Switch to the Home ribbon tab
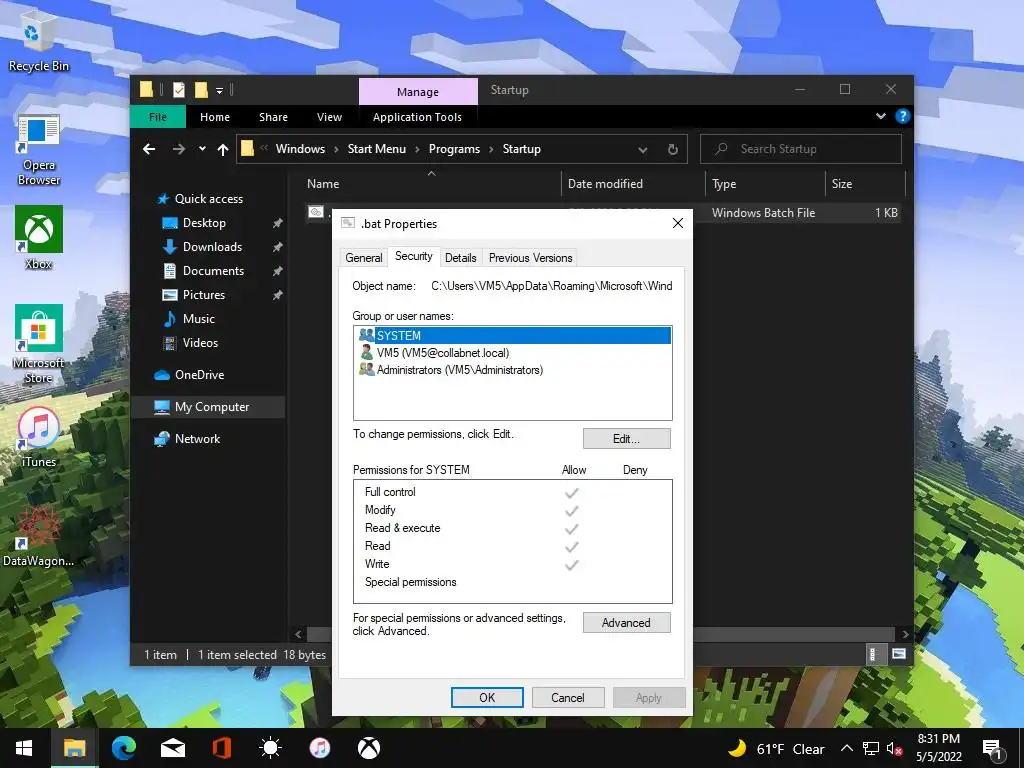Image resolution: width=1024 pixels, height=768 pixels. tap(215, 117)
